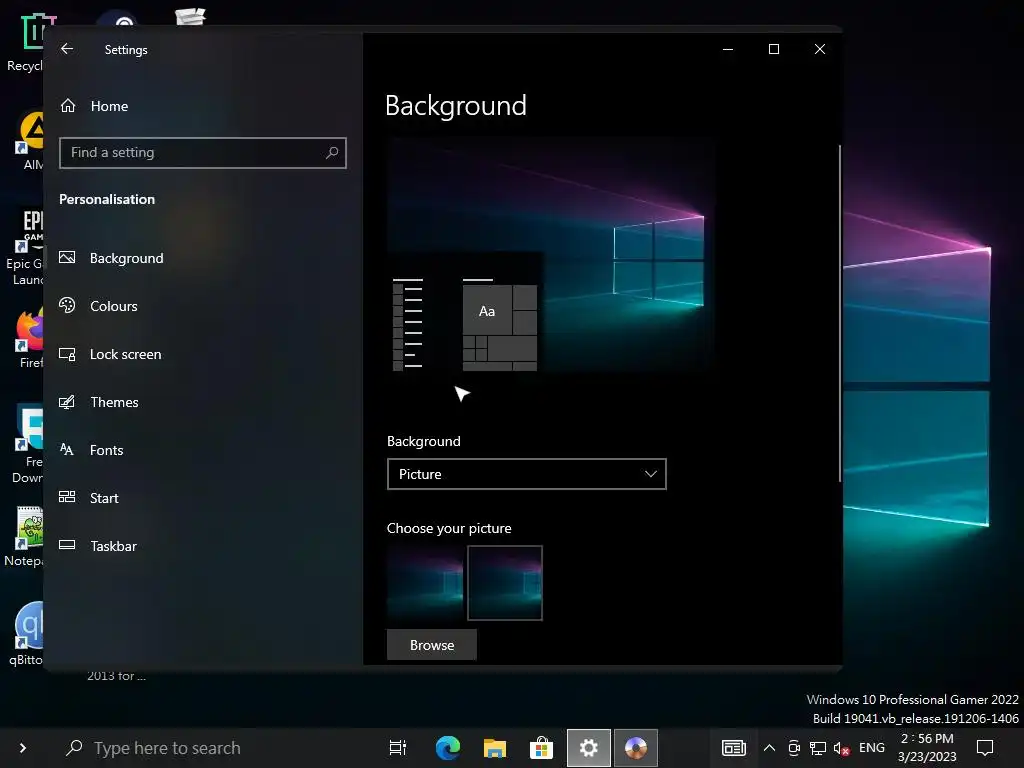
Task: Click the search magnifier in settings box
Action: (x=332, y=153)
